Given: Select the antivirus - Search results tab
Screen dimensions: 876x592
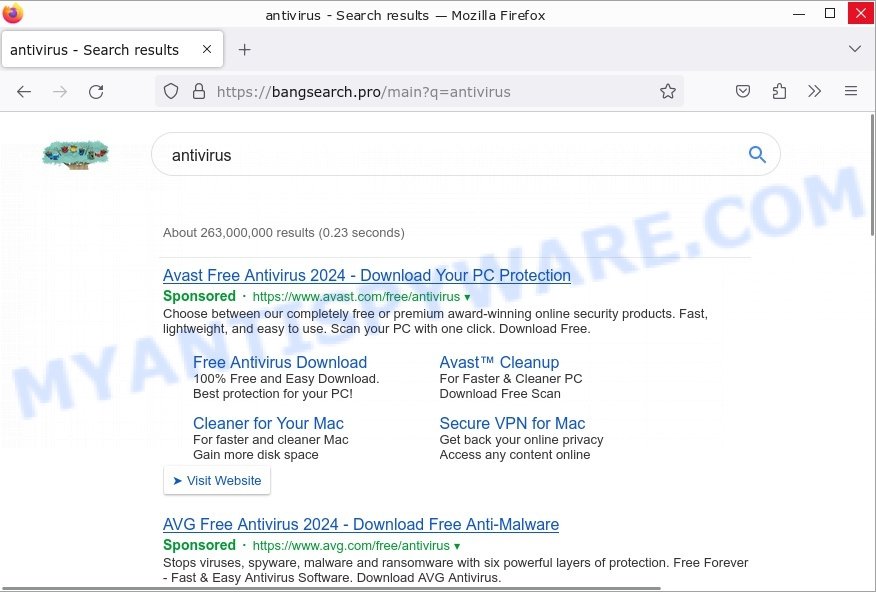Looking at the screenshot, I should tap(112, 50).
